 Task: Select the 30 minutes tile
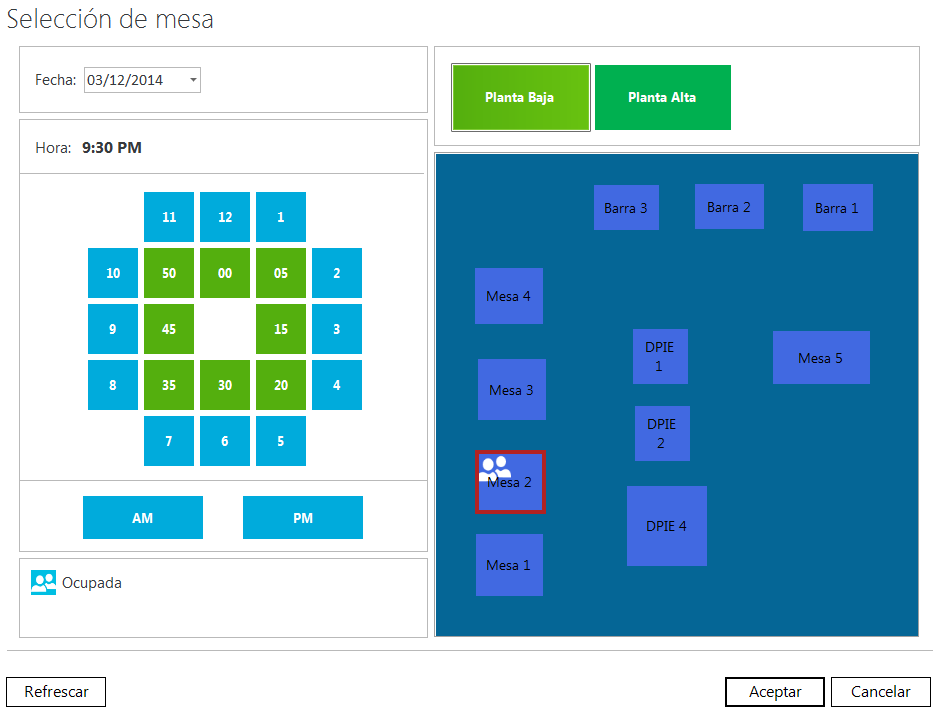pos(225,385)
